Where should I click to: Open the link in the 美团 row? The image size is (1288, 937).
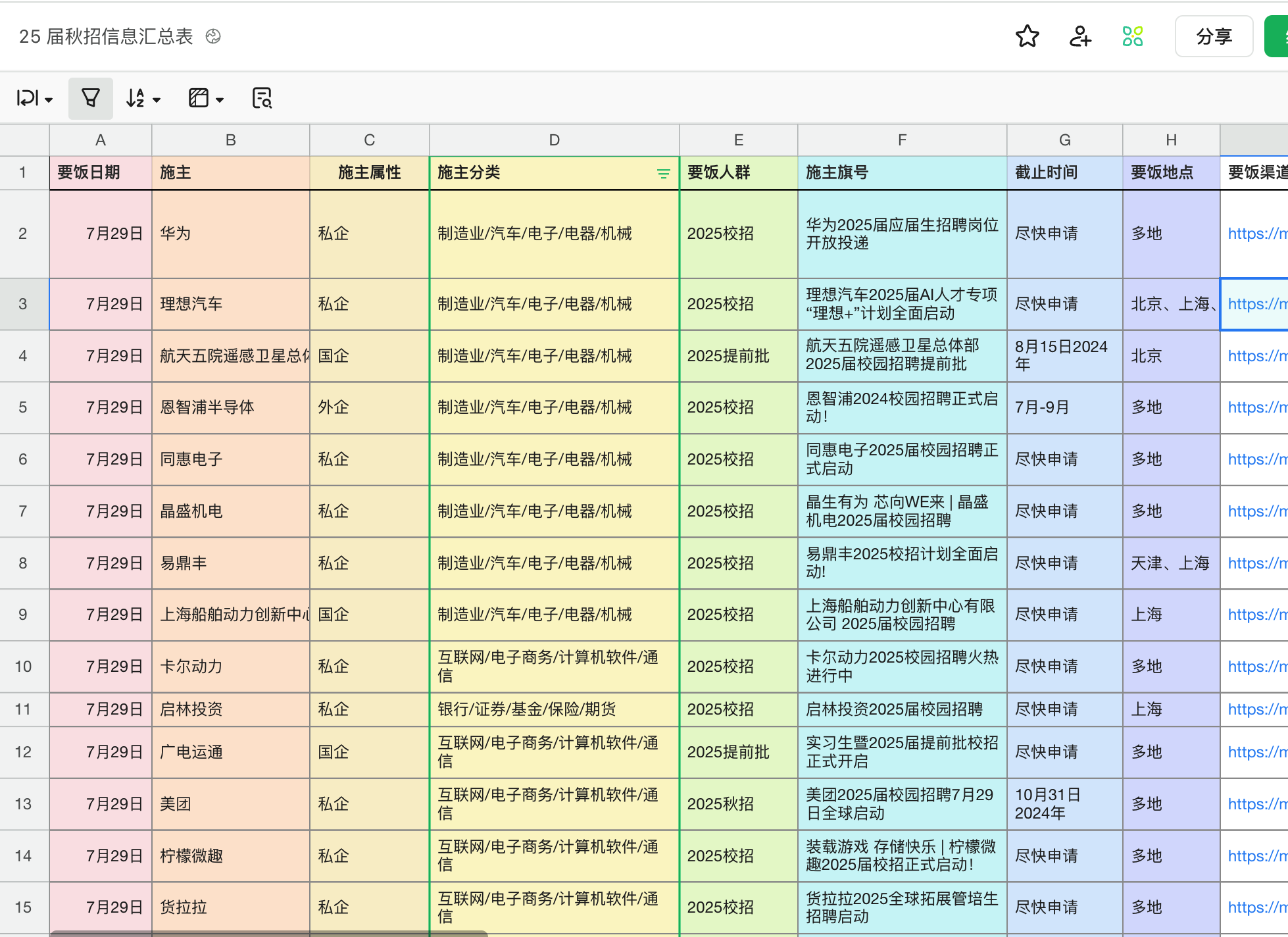pyautogui.click(x=1256, y=804)
